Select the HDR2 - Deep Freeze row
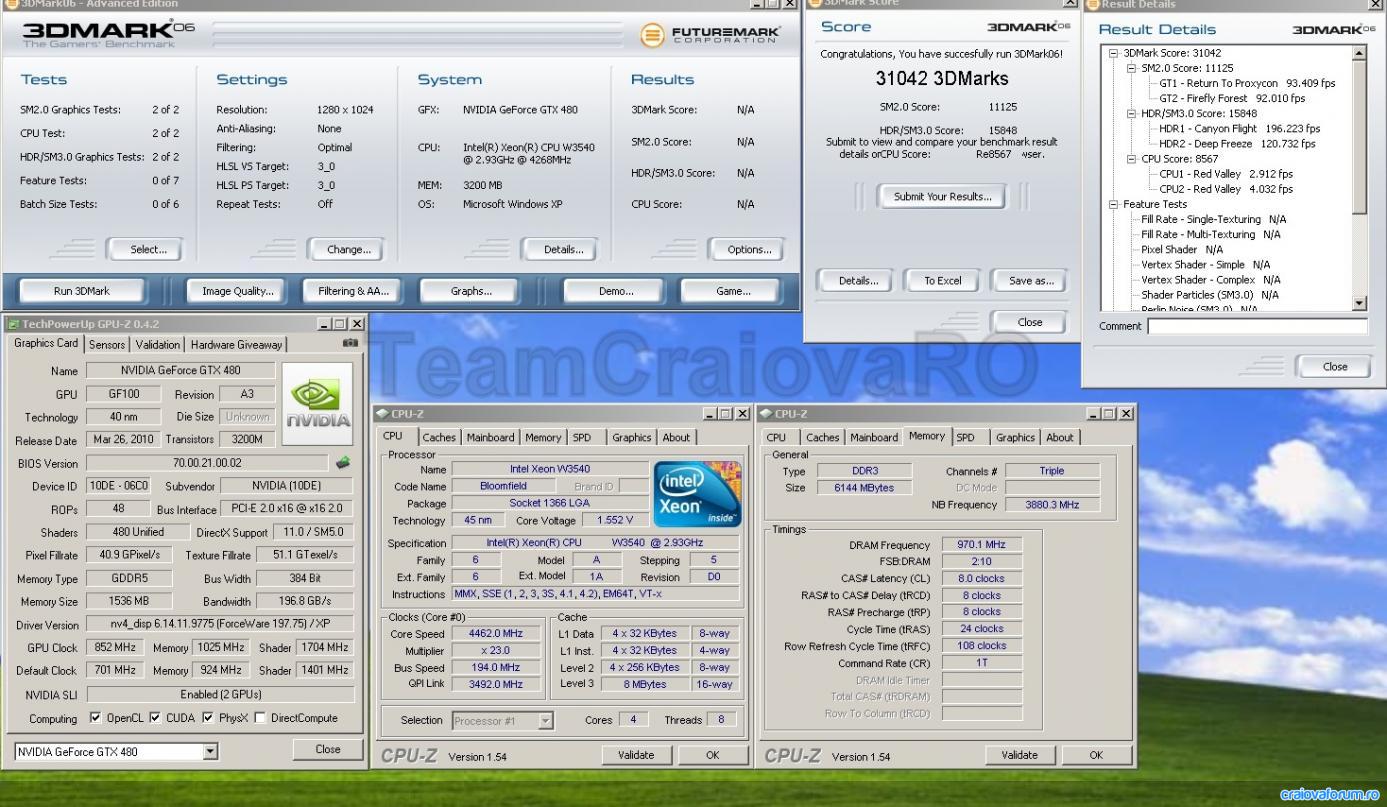 [x=1239, y=143]
